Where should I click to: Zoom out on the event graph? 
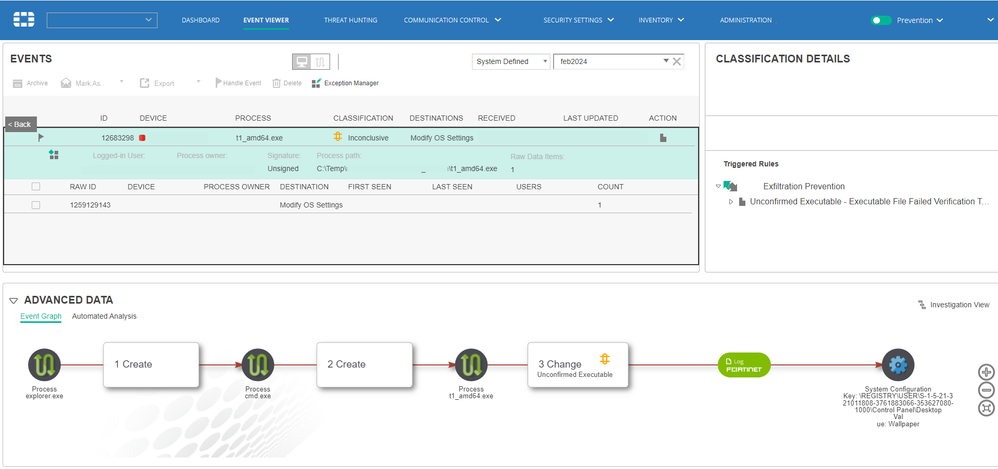[x=987, y=390]
